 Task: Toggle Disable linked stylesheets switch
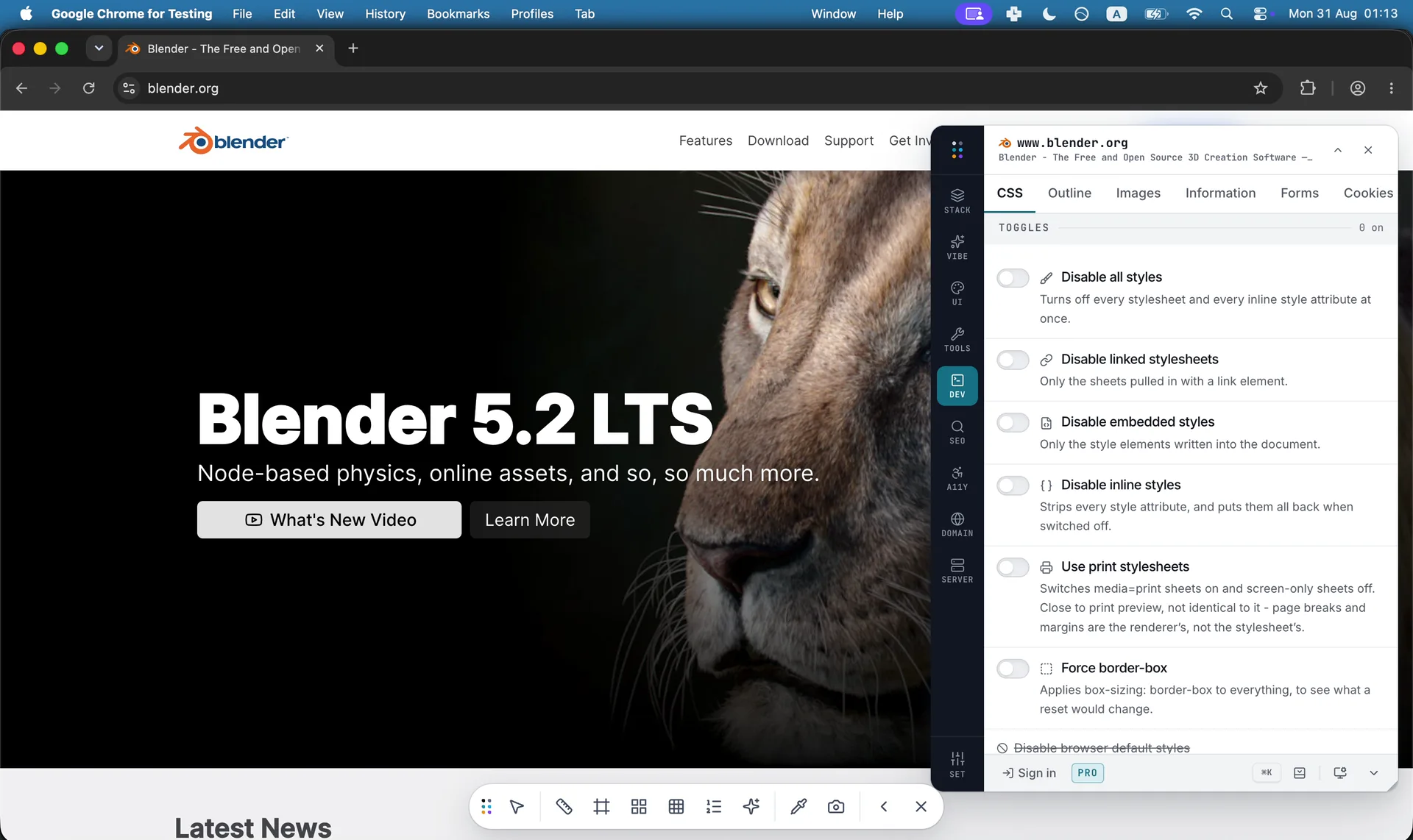(x=1013, y=360)
